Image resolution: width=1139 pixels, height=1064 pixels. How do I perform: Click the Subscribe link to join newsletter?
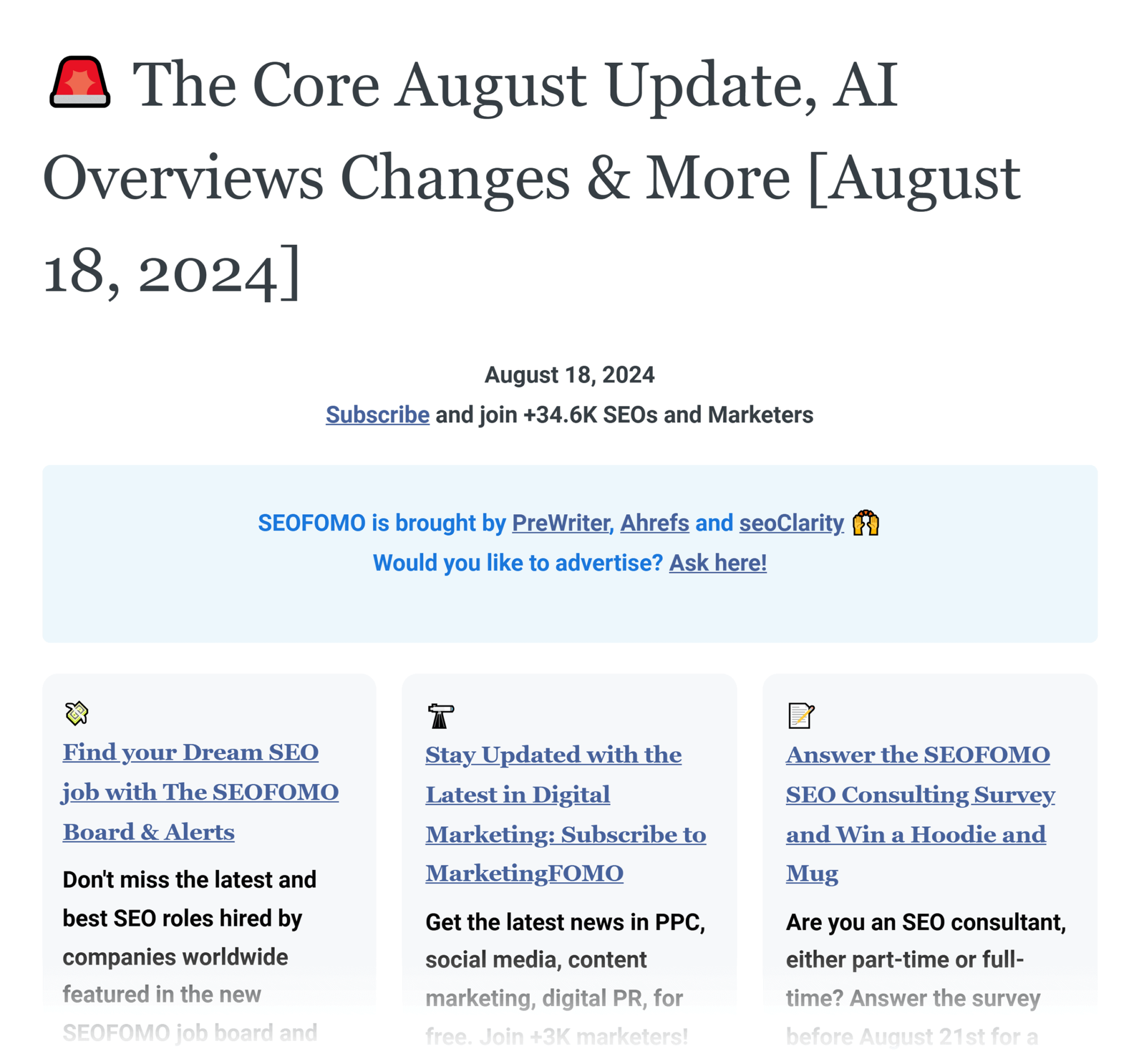[377, 414]
